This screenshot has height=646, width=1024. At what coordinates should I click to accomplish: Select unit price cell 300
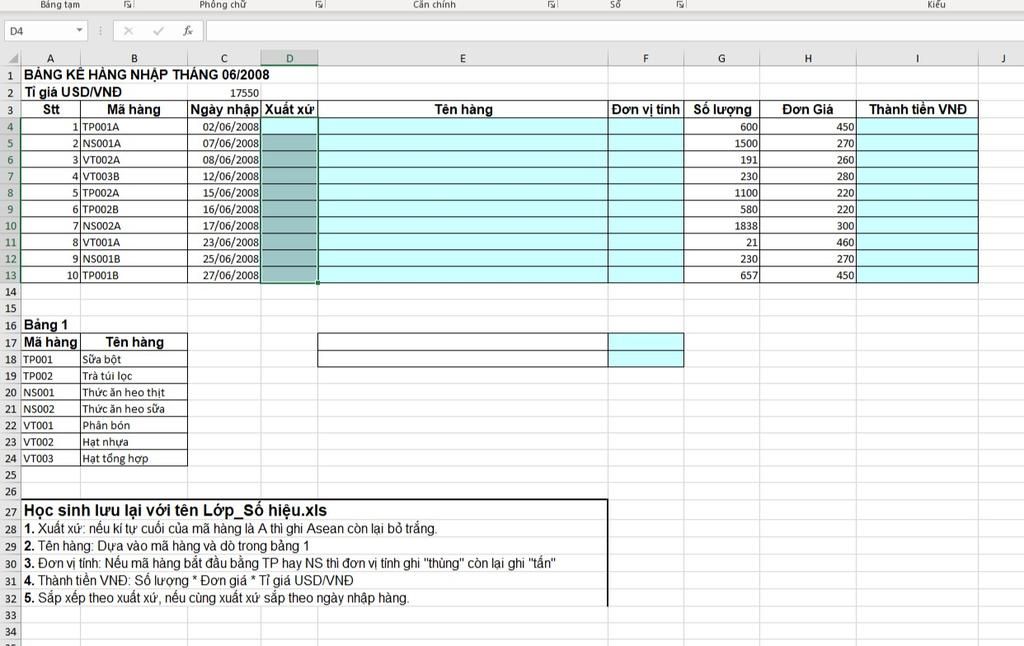click(x=808, y=225)
